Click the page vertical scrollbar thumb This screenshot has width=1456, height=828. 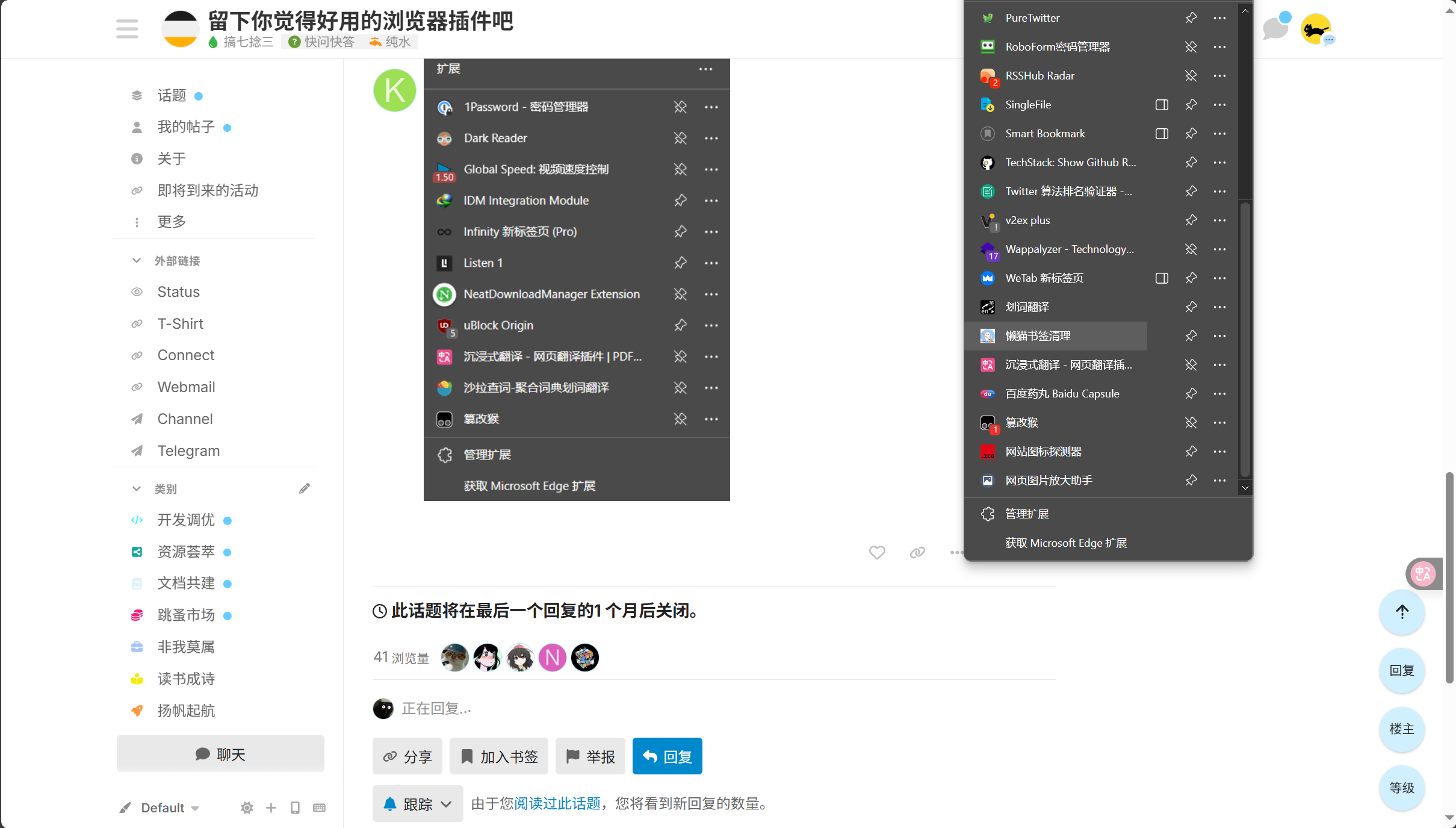click(1449, 578)
